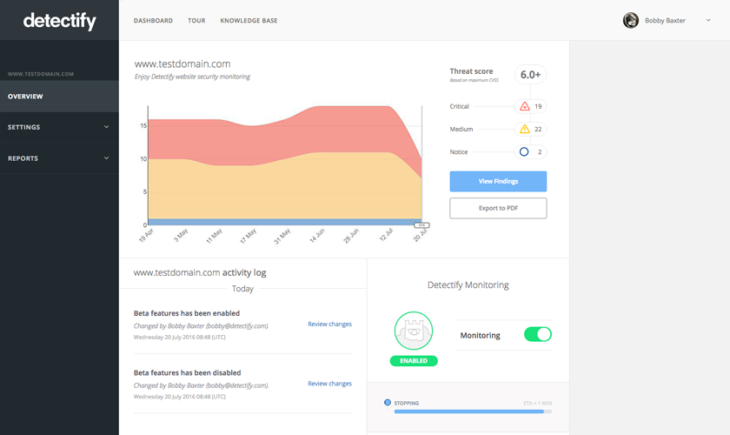Image resolution: width=730 pixels, height=435 pixels.
Task: Click the WWW.TESTDOMAIN.COM sidebar label
Action: [41, 74]
